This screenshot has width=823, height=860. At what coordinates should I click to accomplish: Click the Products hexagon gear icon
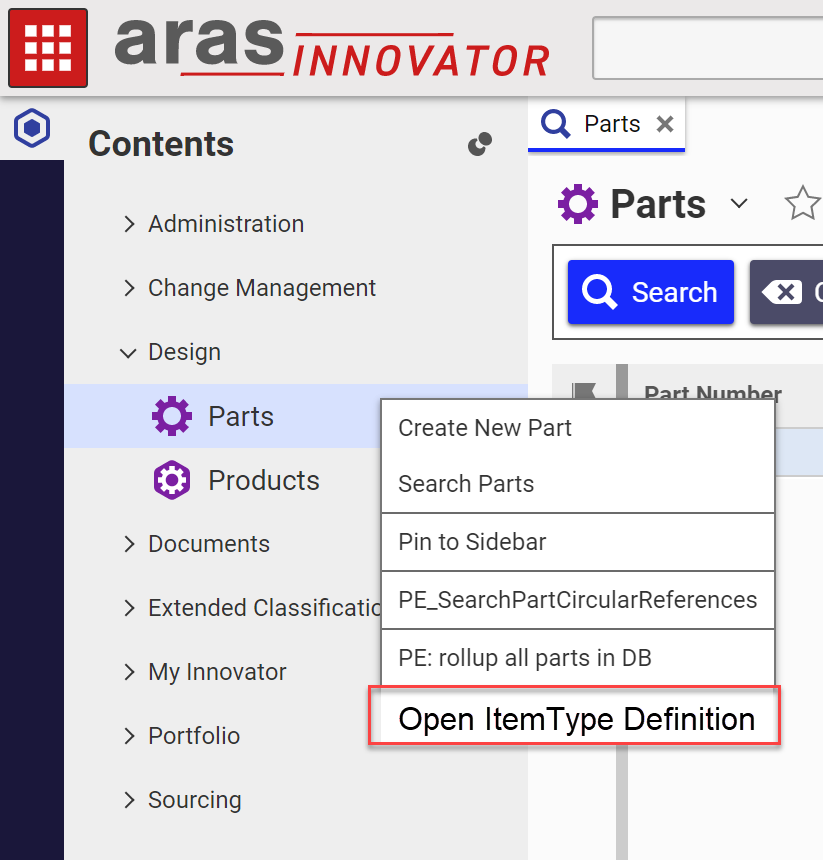coord(171,480)
